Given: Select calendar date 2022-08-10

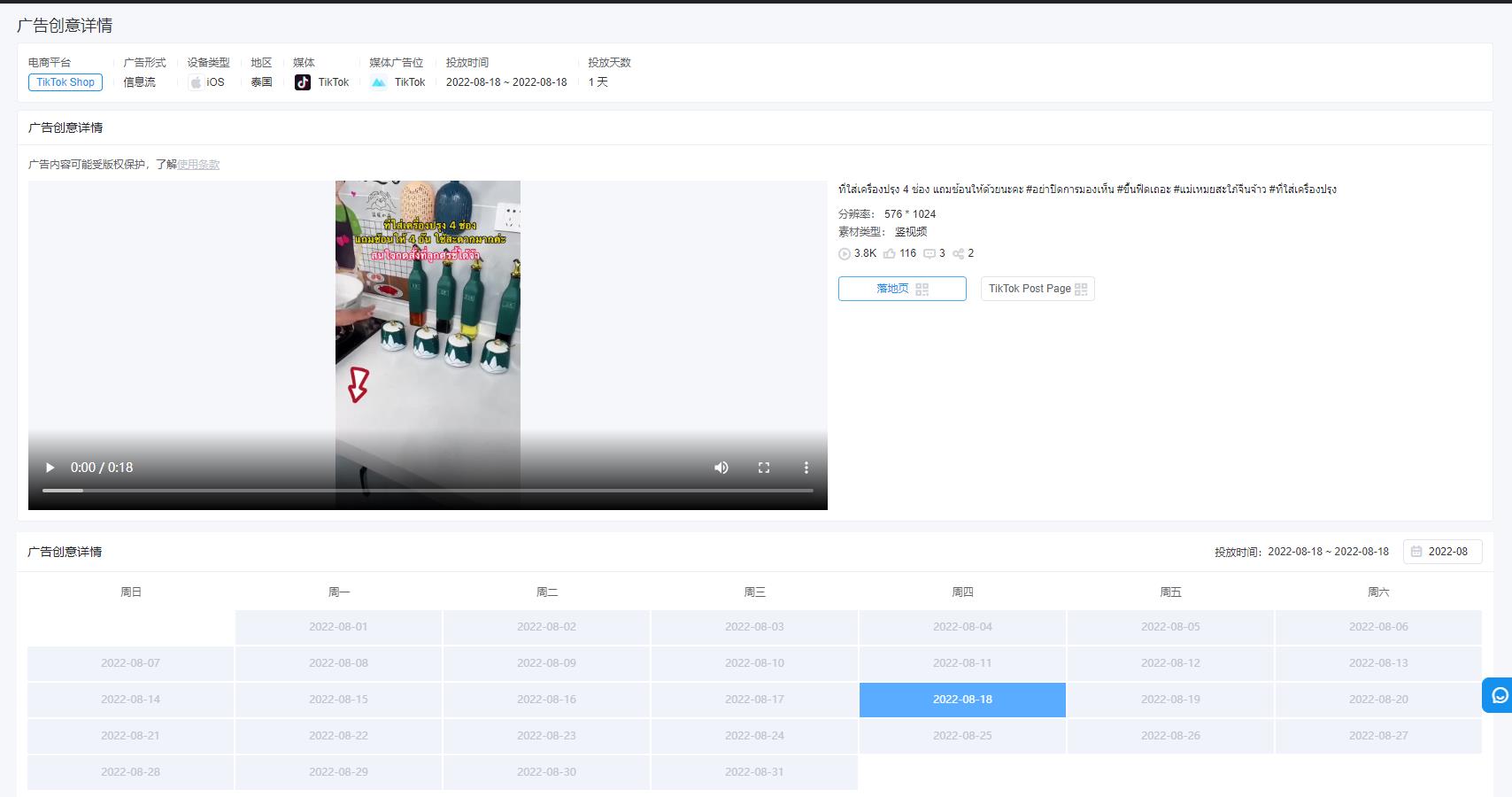Looking at the screenshot, I should (754, 663).
